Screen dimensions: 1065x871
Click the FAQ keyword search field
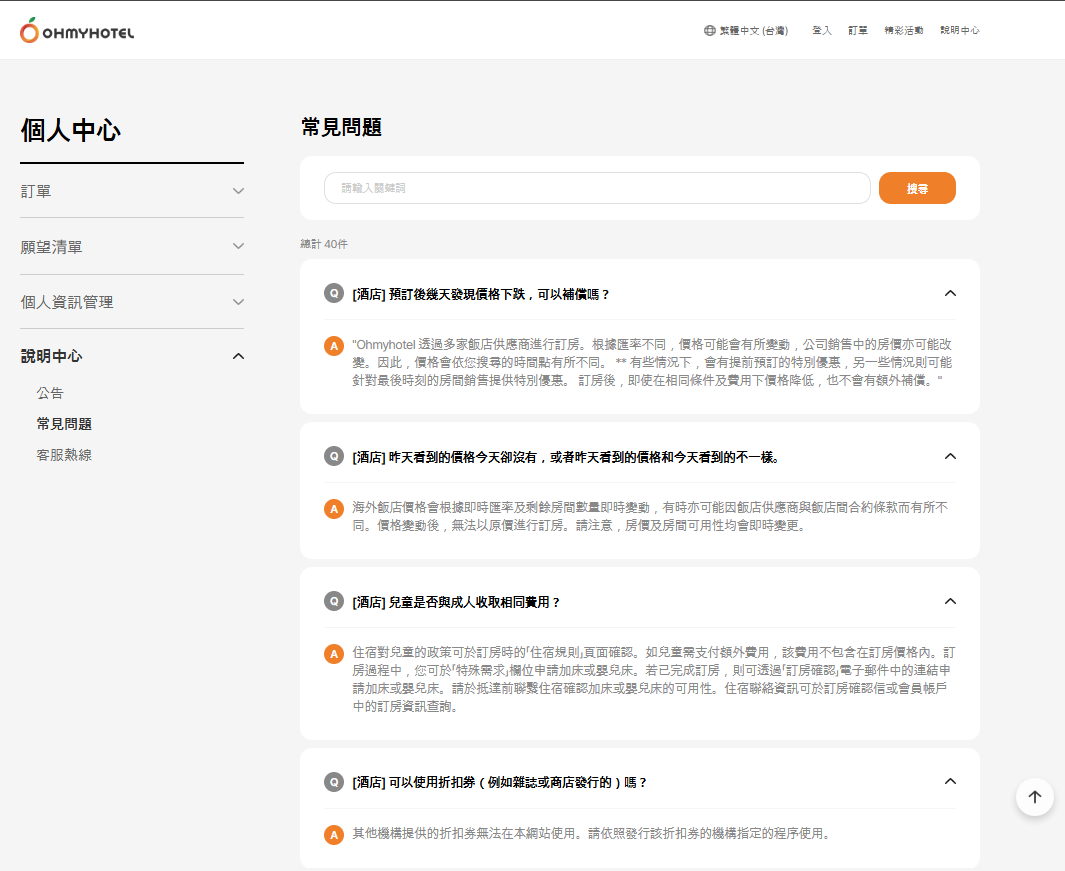click(597, 188)
